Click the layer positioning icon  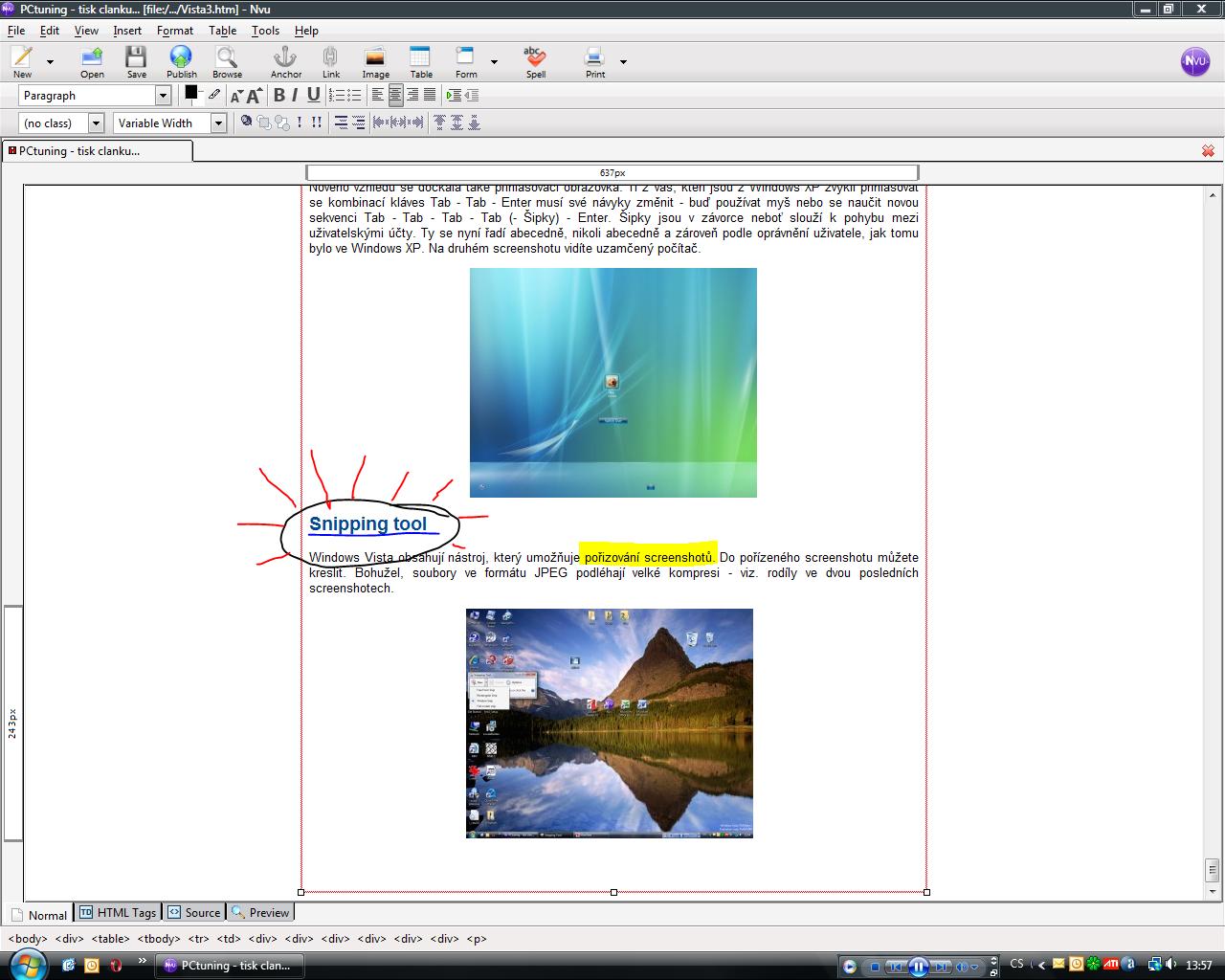pyautogui.click(x=247, y=122)
